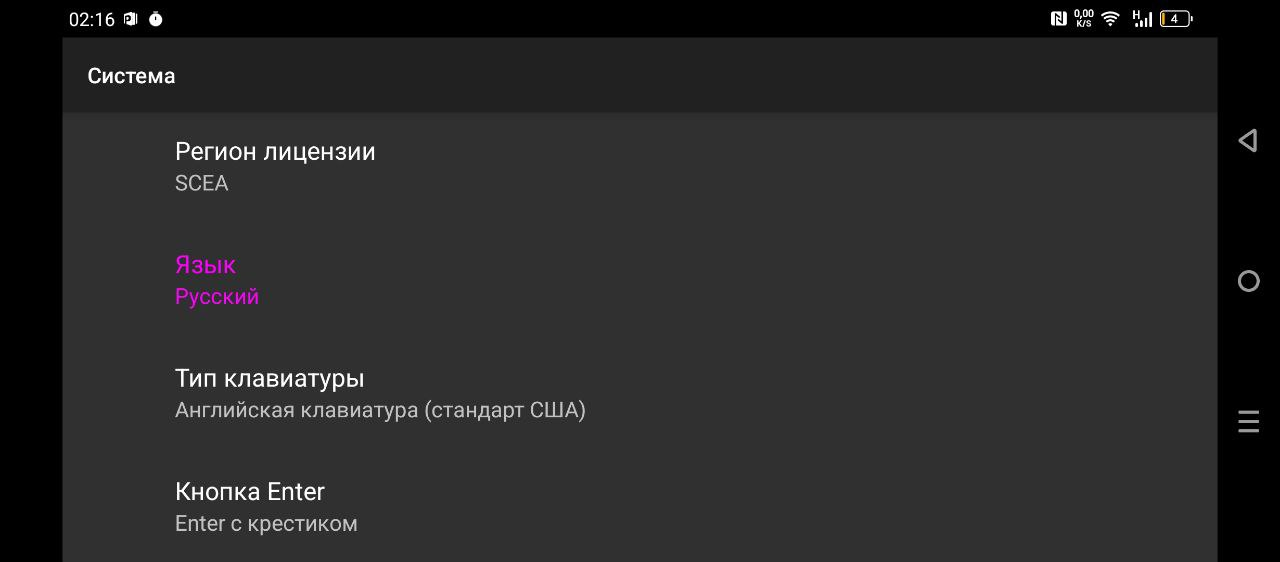This screenshot has height=562, width=1280.
Task: Open the highlighted Язык setting
Action: point(205,265)
